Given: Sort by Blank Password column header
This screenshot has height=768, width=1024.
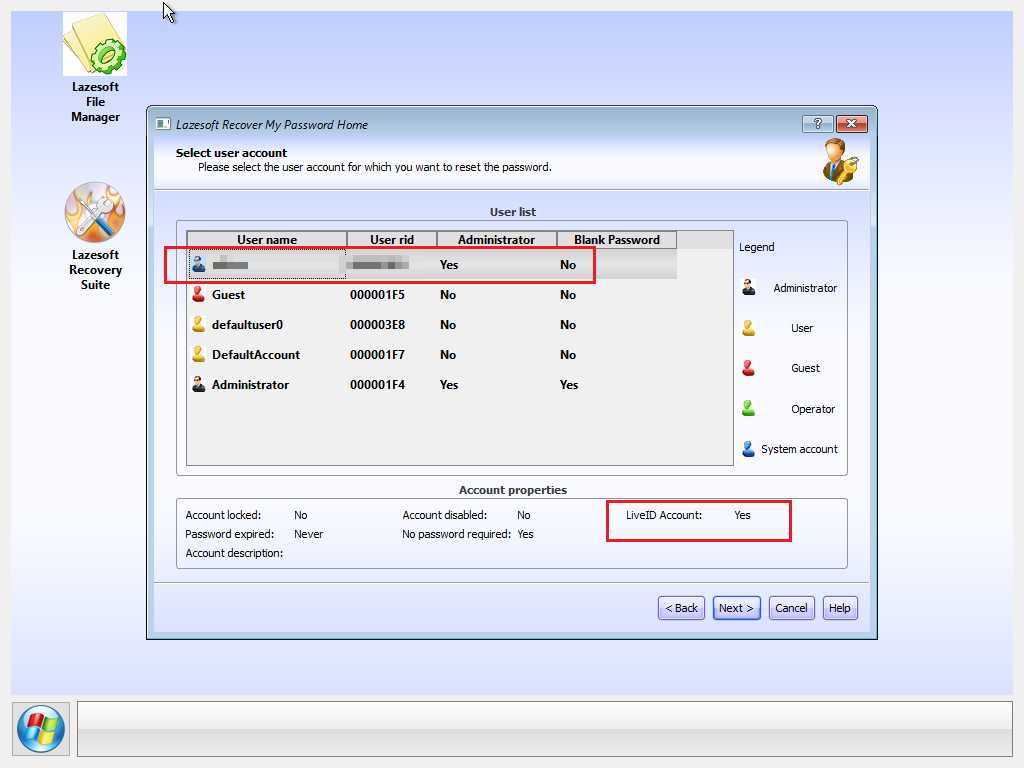Looking at the screenshot, I should [616, 240].
